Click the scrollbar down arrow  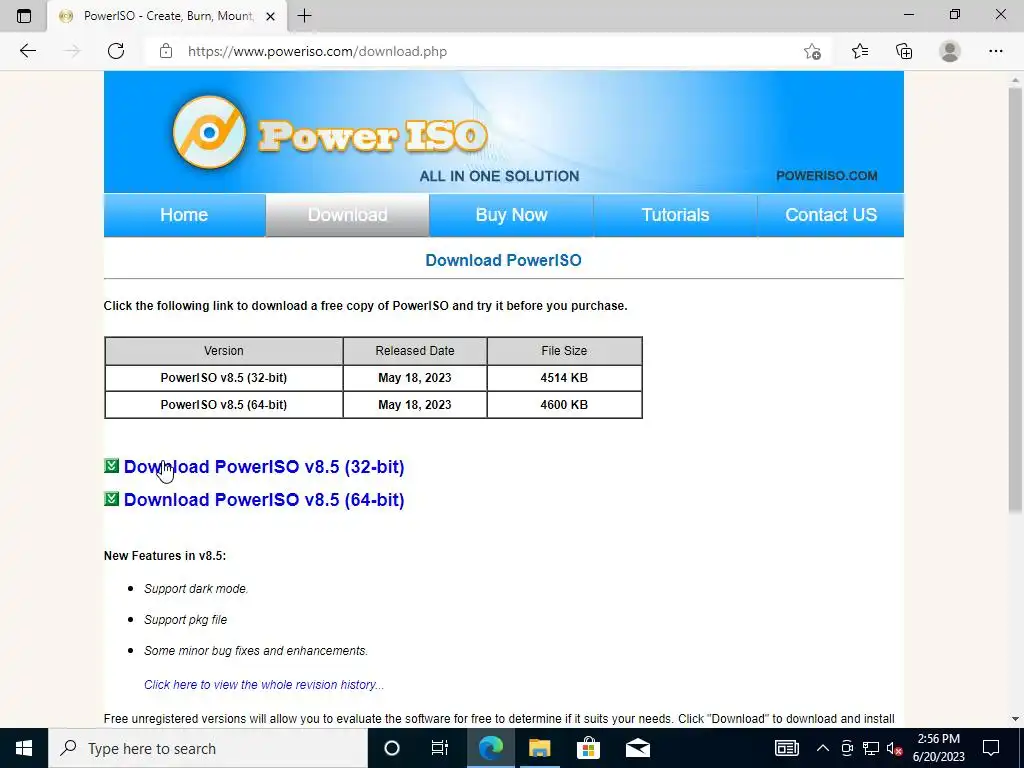pos(1015,719)
